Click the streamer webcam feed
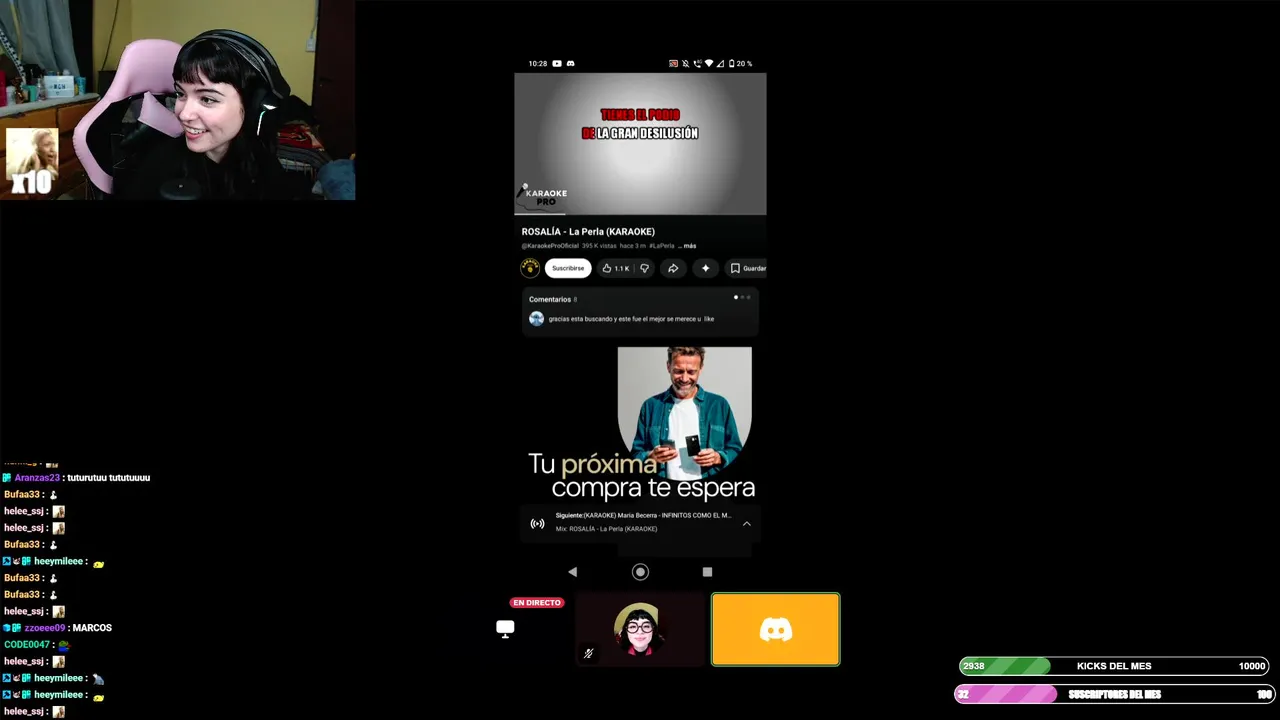The image size is (1280, 720). coord(178,100)
